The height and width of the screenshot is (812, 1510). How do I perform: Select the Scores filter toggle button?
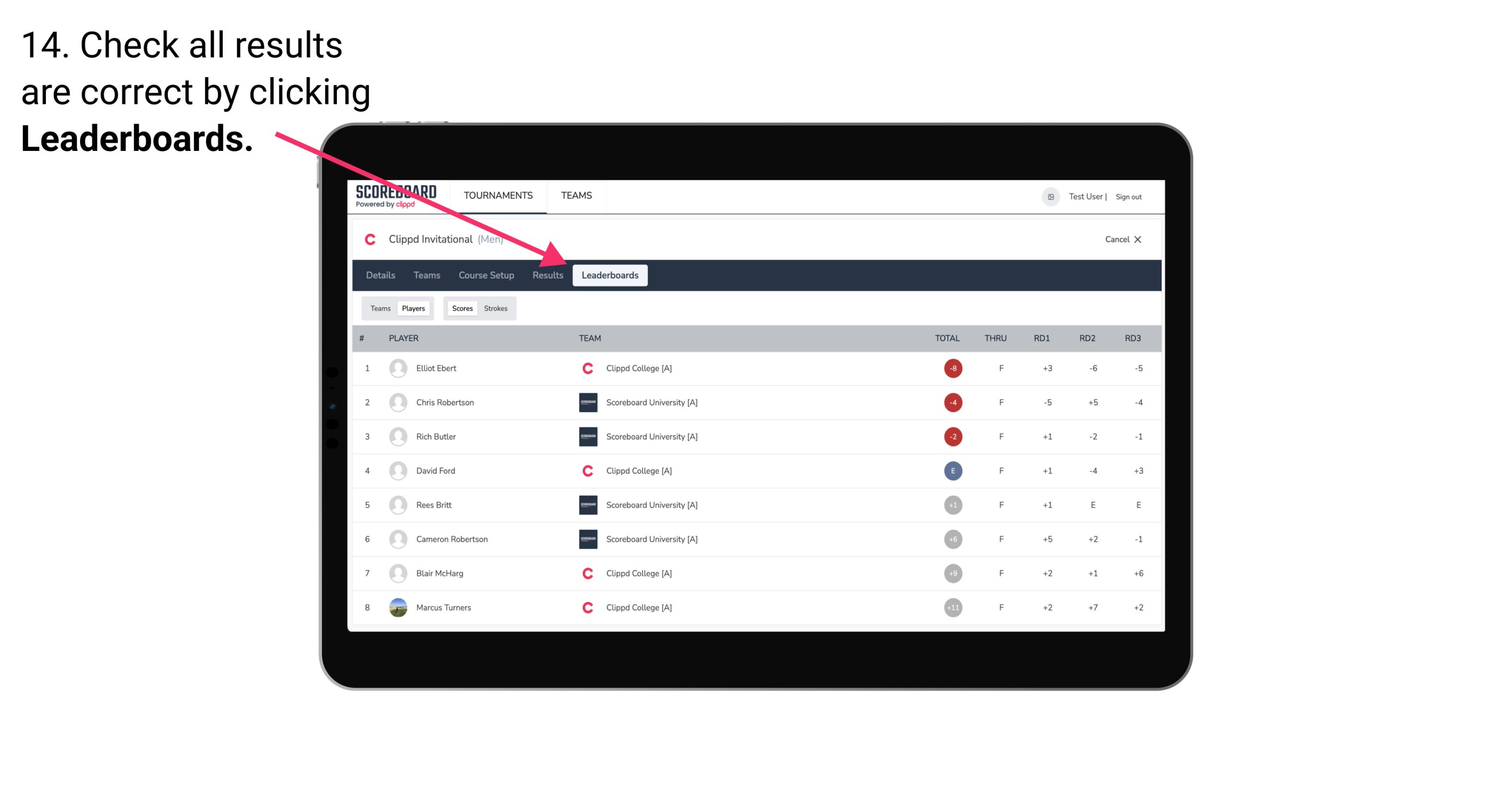[x=462, y=308]
